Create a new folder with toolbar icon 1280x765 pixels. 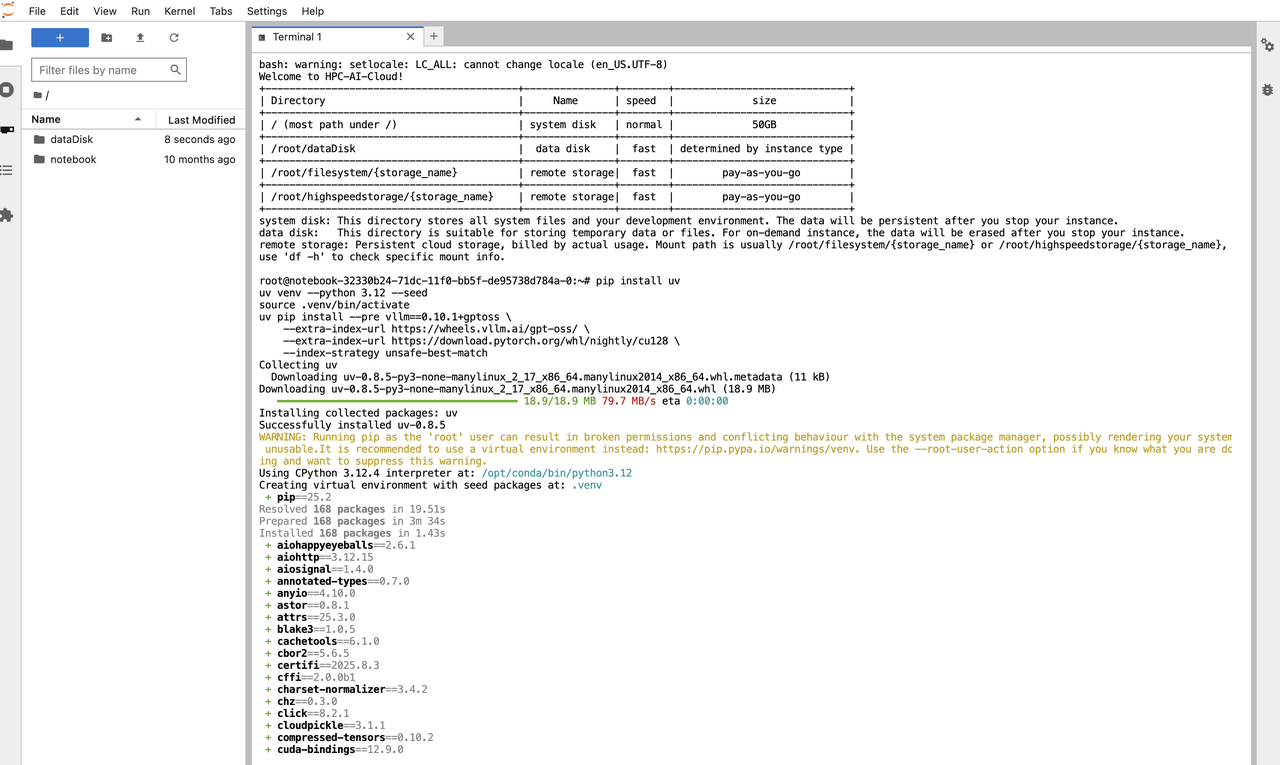[x=107, y=38]
